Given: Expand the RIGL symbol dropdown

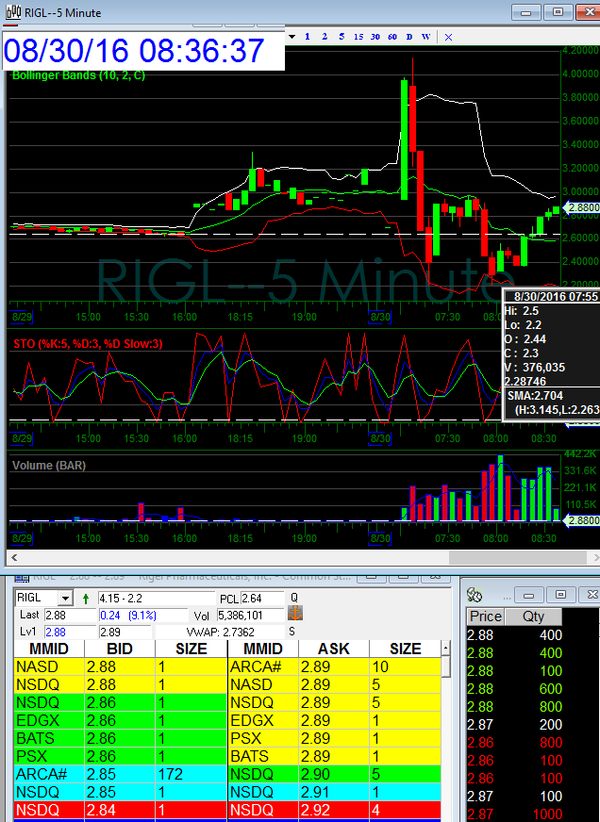Looking at the screenshot, I should pos(65,598).
